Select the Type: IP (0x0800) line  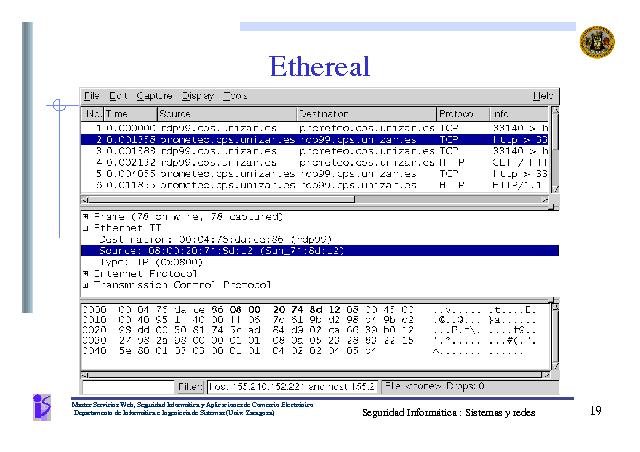coord(151,262)
